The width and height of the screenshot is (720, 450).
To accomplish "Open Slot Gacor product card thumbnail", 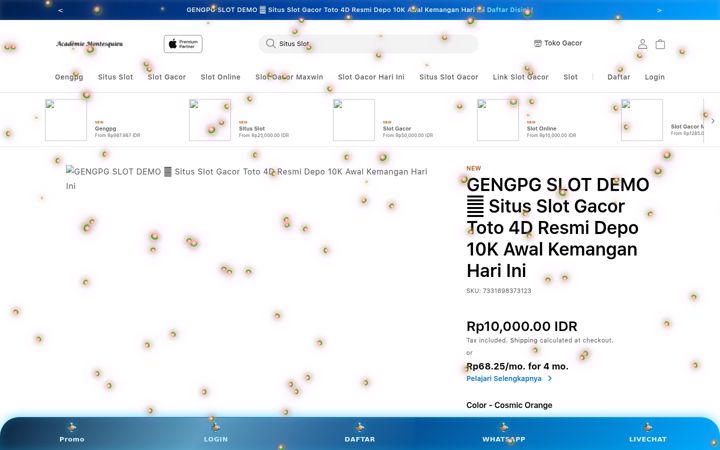I will pos(354,120).
